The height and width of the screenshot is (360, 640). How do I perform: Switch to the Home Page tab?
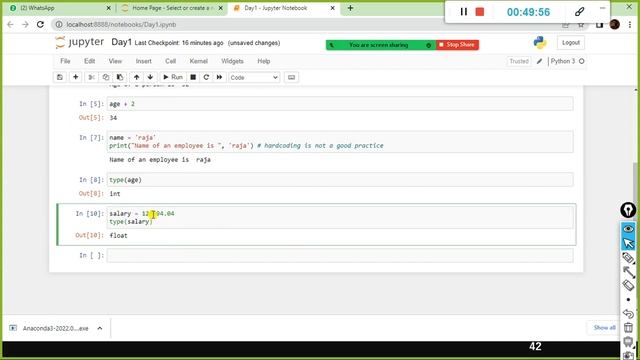(x=171, y=8)
